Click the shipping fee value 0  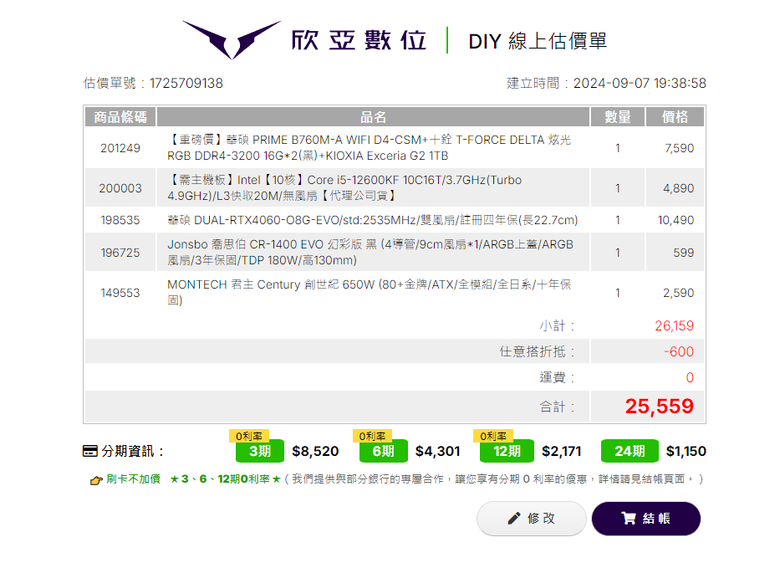click(690, 377)
